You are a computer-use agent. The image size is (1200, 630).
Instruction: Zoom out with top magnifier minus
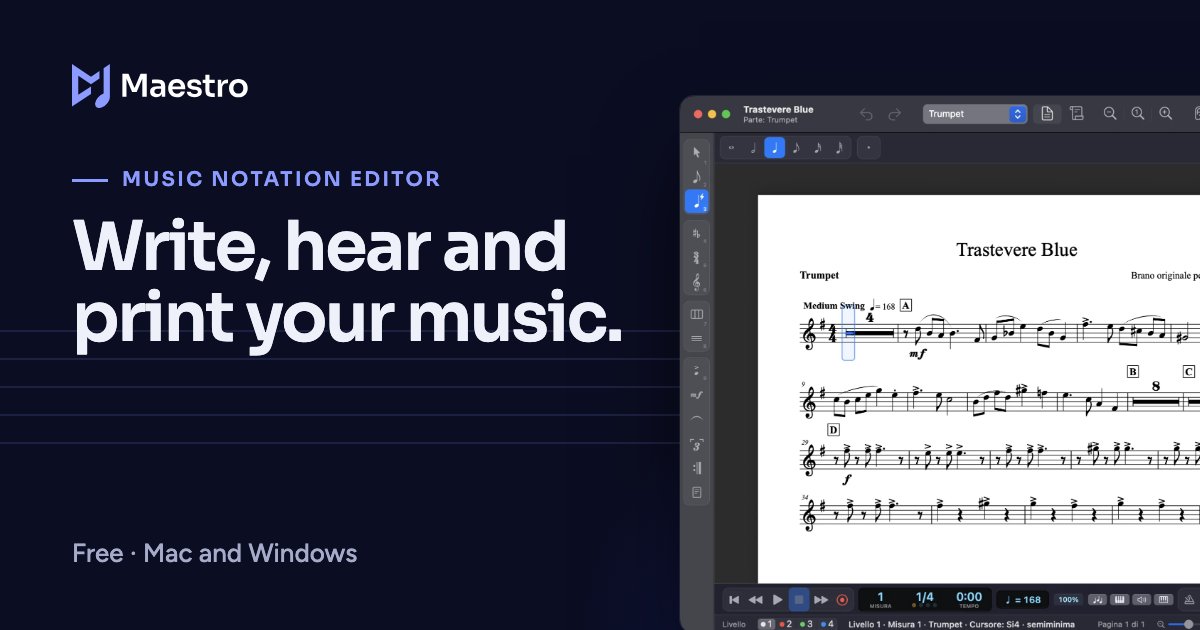[x=1110, y=114]
